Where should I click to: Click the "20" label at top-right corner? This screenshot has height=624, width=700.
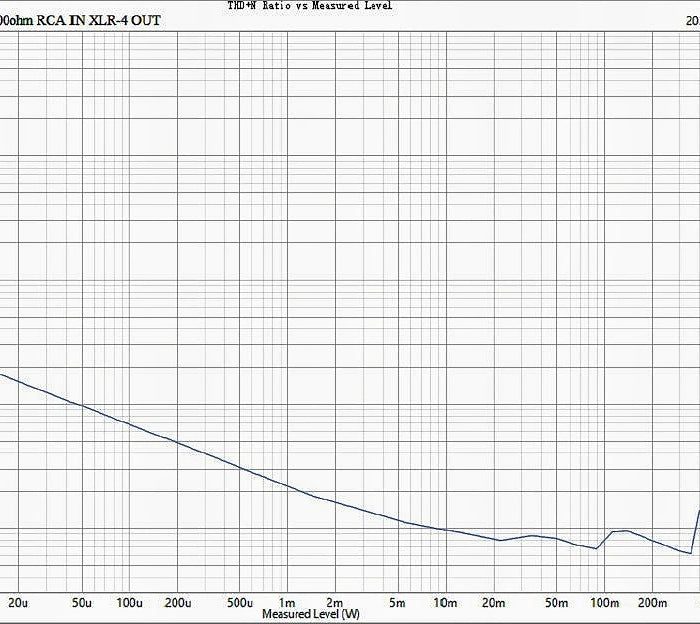(x=692, y=20)
